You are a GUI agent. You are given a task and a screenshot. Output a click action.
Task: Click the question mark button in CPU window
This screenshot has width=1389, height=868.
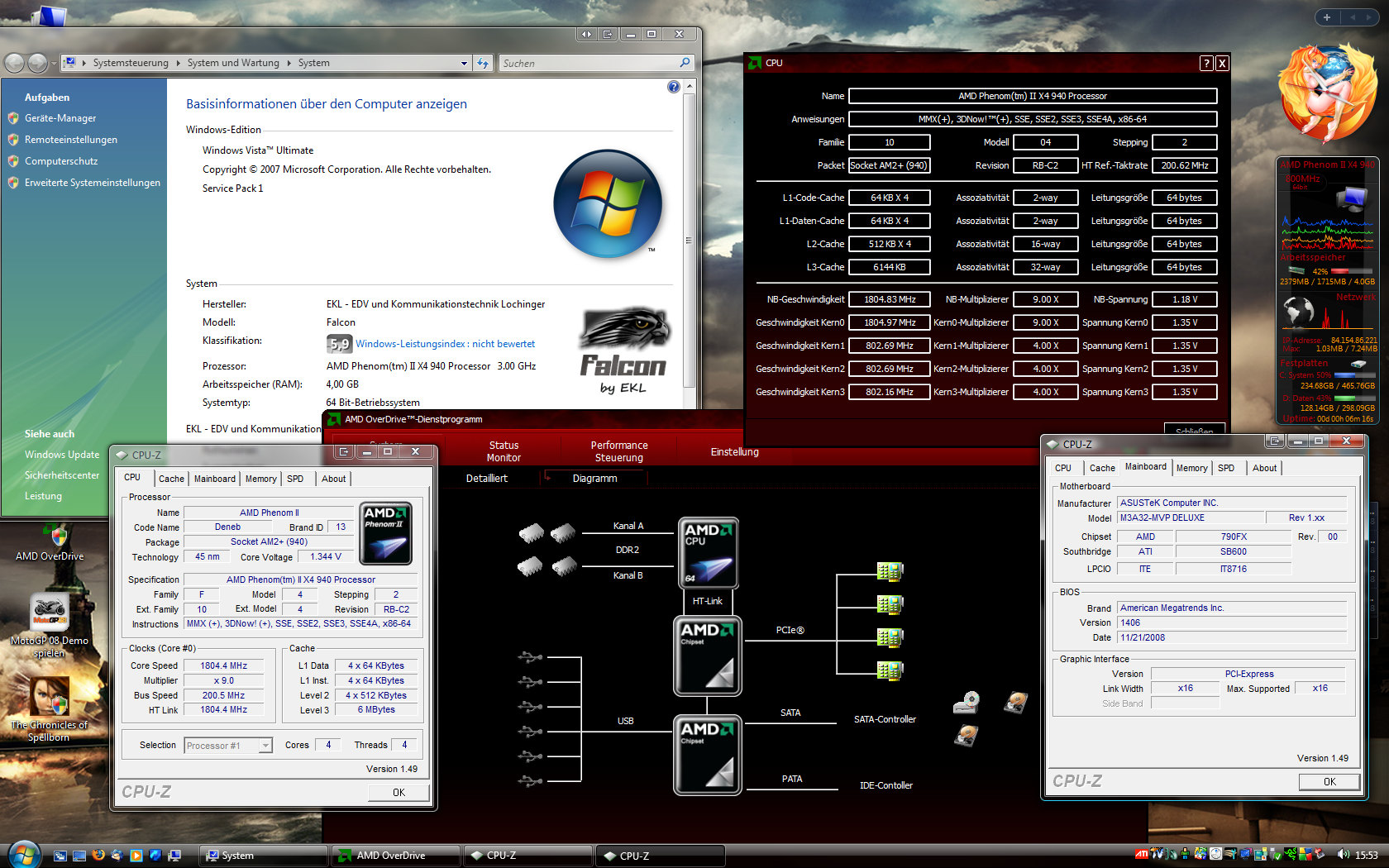[1206, 63]
